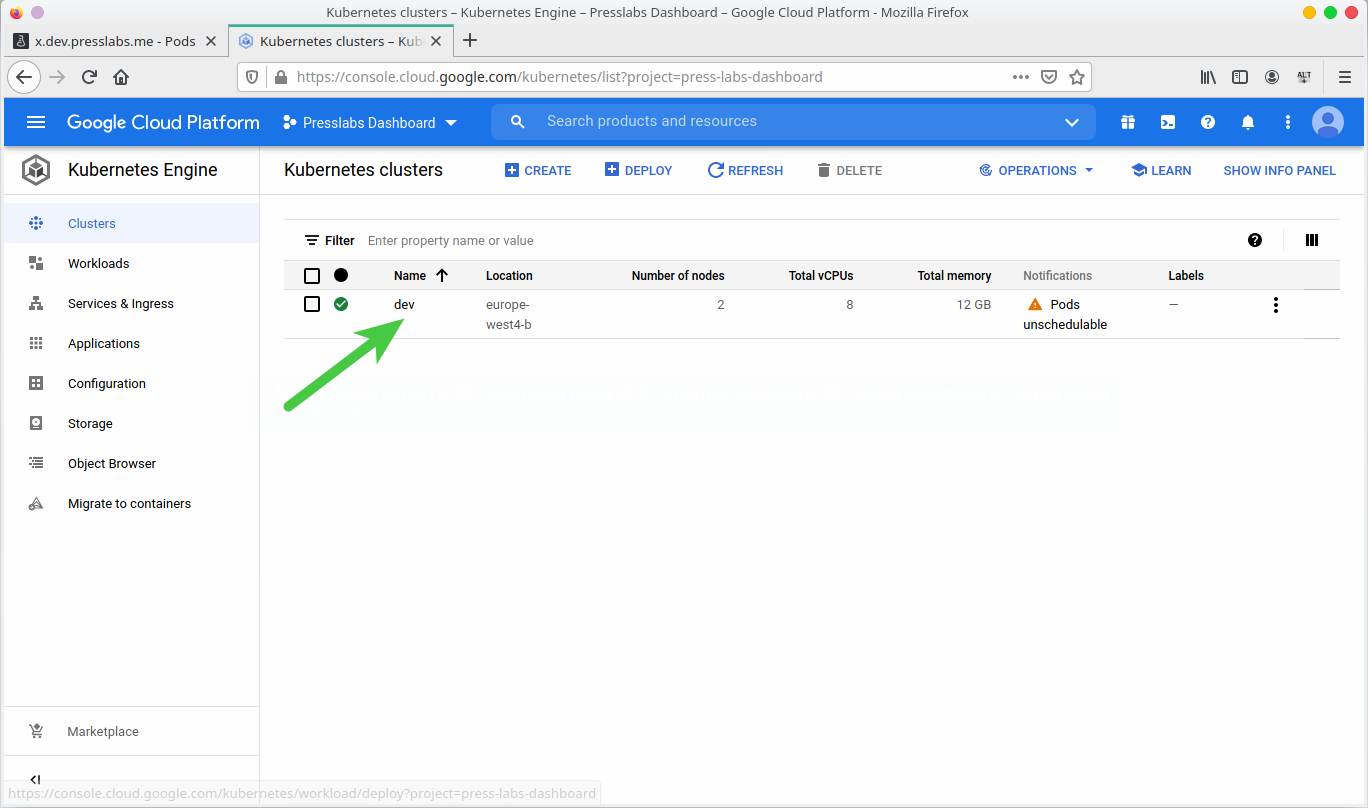Click the Pods unschedulable warning triangle
The height and width of the screenshot is (808, 1368).
tap(1035, 304)
